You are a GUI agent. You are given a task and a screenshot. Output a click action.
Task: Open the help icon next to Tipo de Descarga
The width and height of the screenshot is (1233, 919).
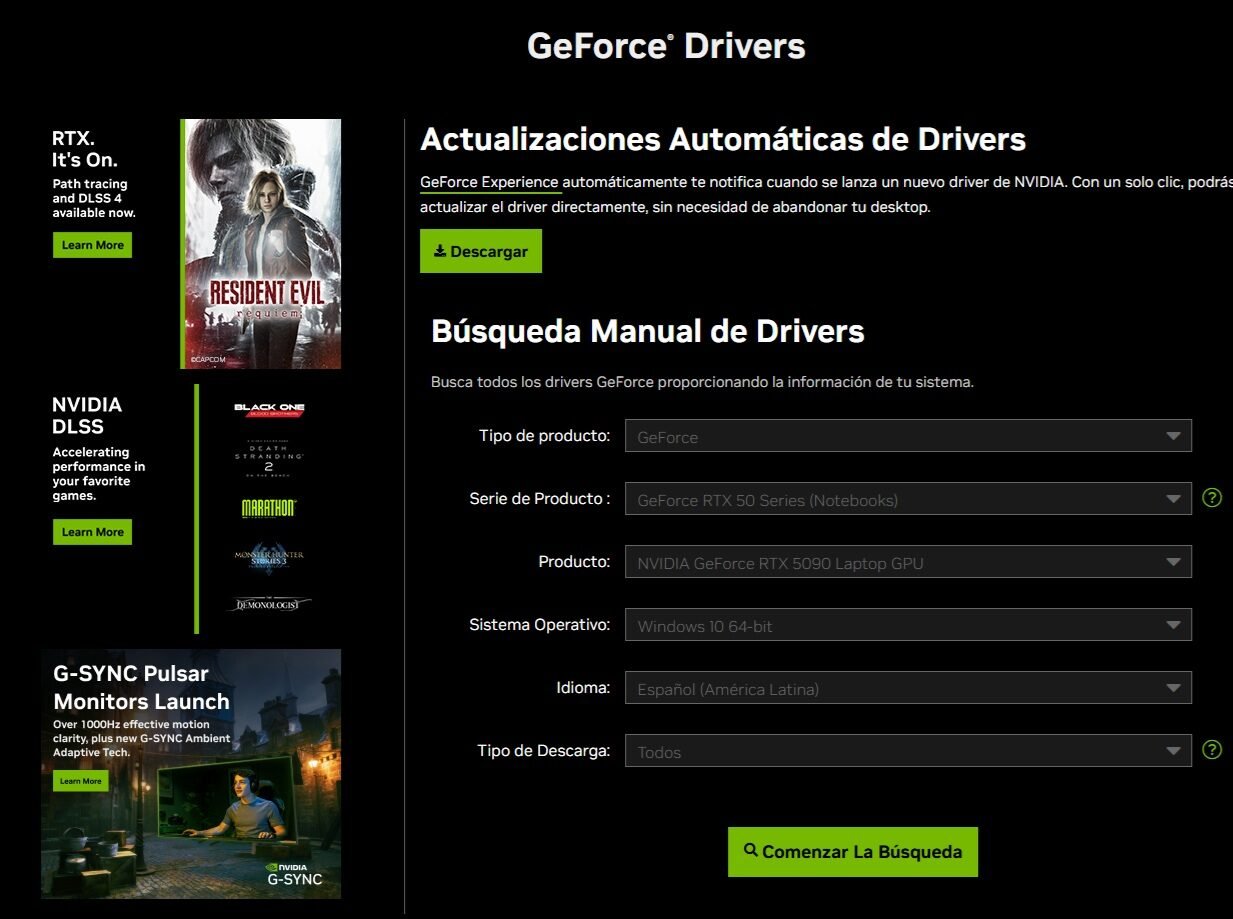click(x=1211, y=748)
